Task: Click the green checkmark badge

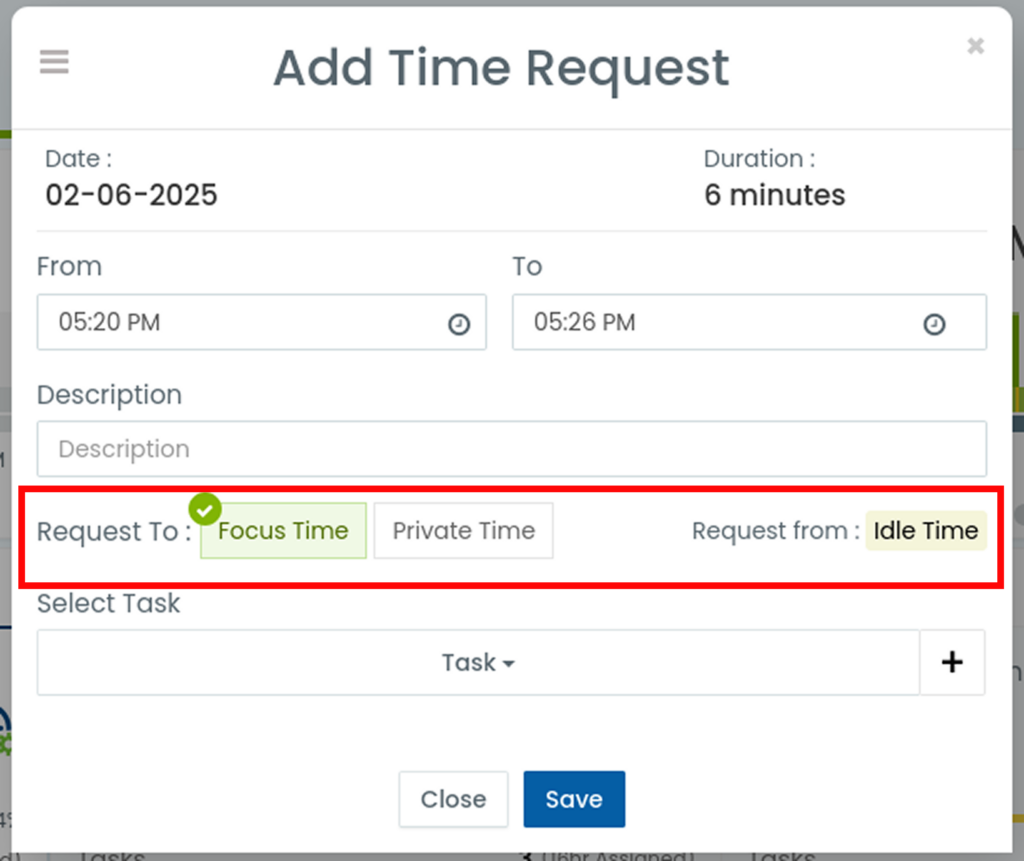Action: coord(205,510)
